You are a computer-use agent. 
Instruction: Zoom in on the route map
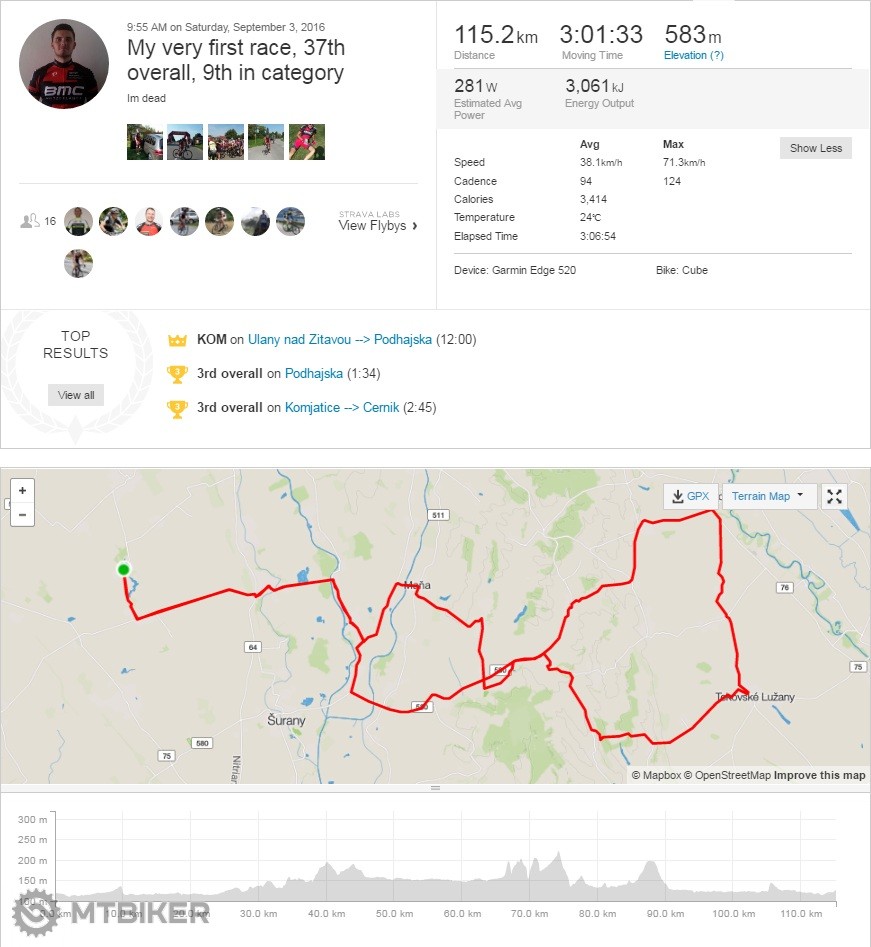coord(22,491)
